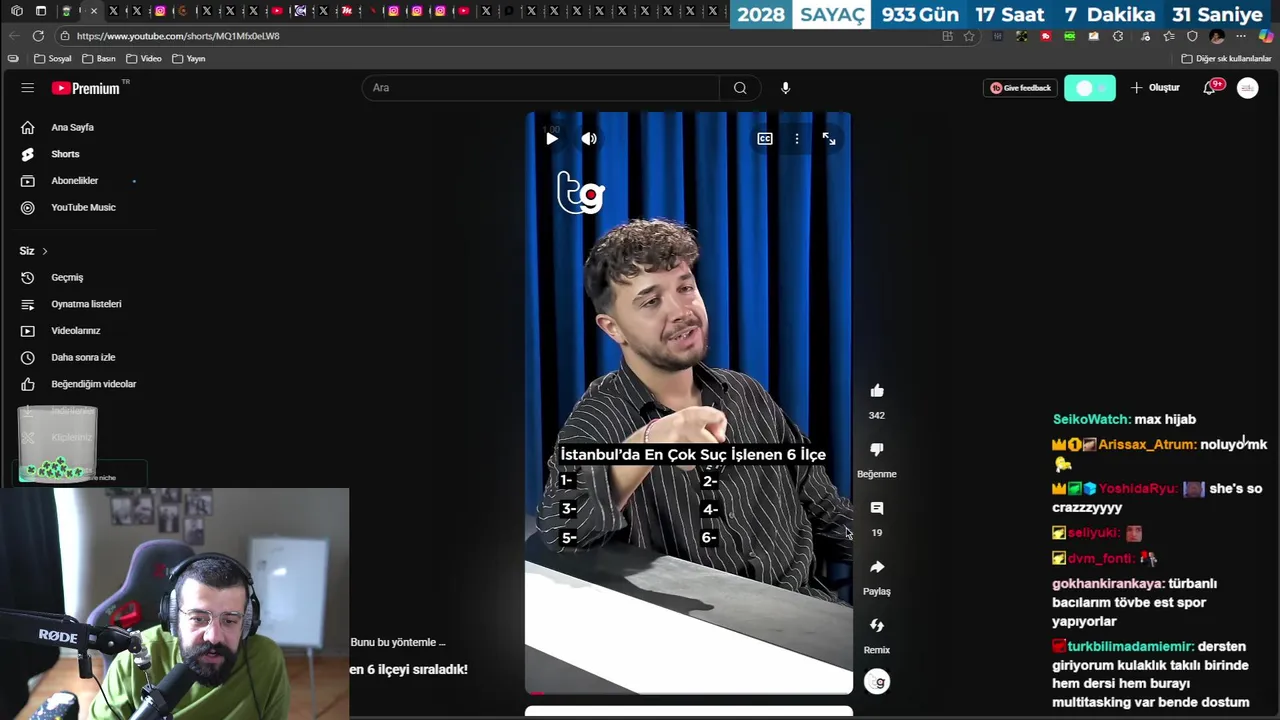Dislike the Short (Beğenme)
The width and height of the screenshot is (1280, 720).
pyautogui.click(x=877, y=449)
